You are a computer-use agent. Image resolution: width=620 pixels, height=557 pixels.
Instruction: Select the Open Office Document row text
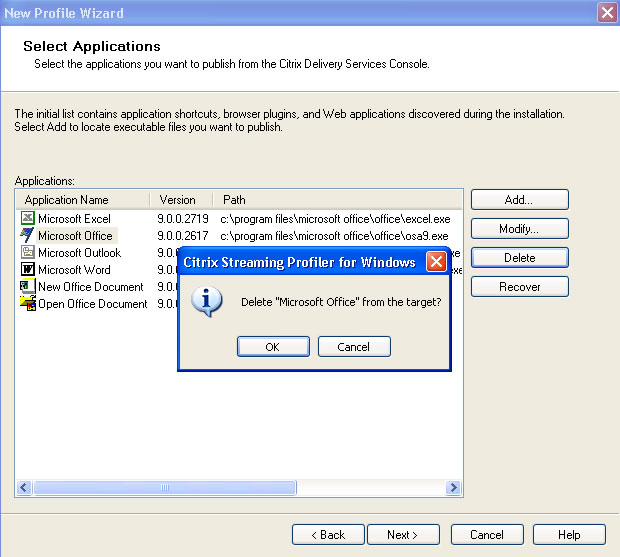(x=93, y=304)
